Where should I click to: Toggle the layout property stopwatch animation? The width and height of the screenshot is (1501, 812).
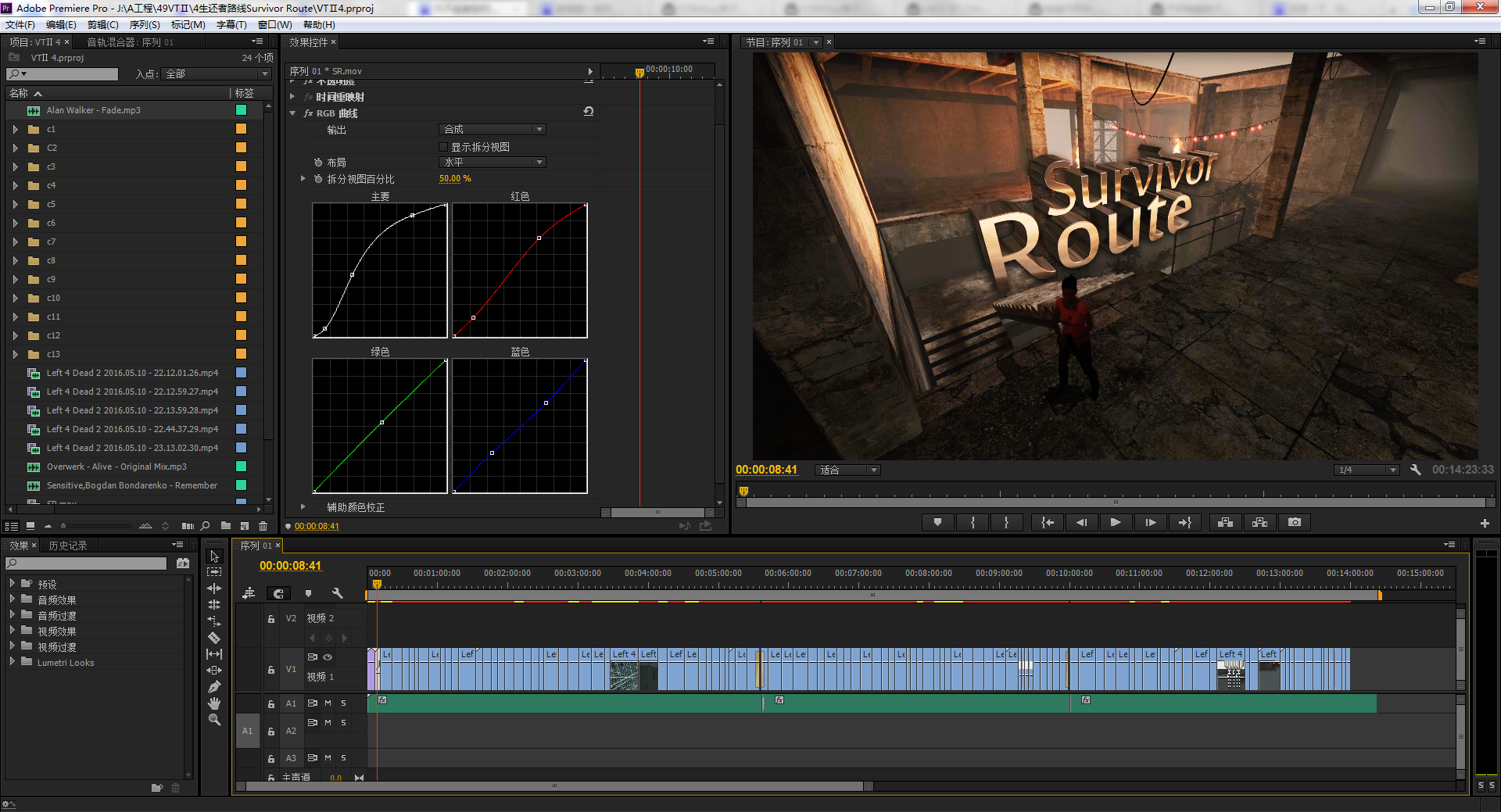coord(318,163)
